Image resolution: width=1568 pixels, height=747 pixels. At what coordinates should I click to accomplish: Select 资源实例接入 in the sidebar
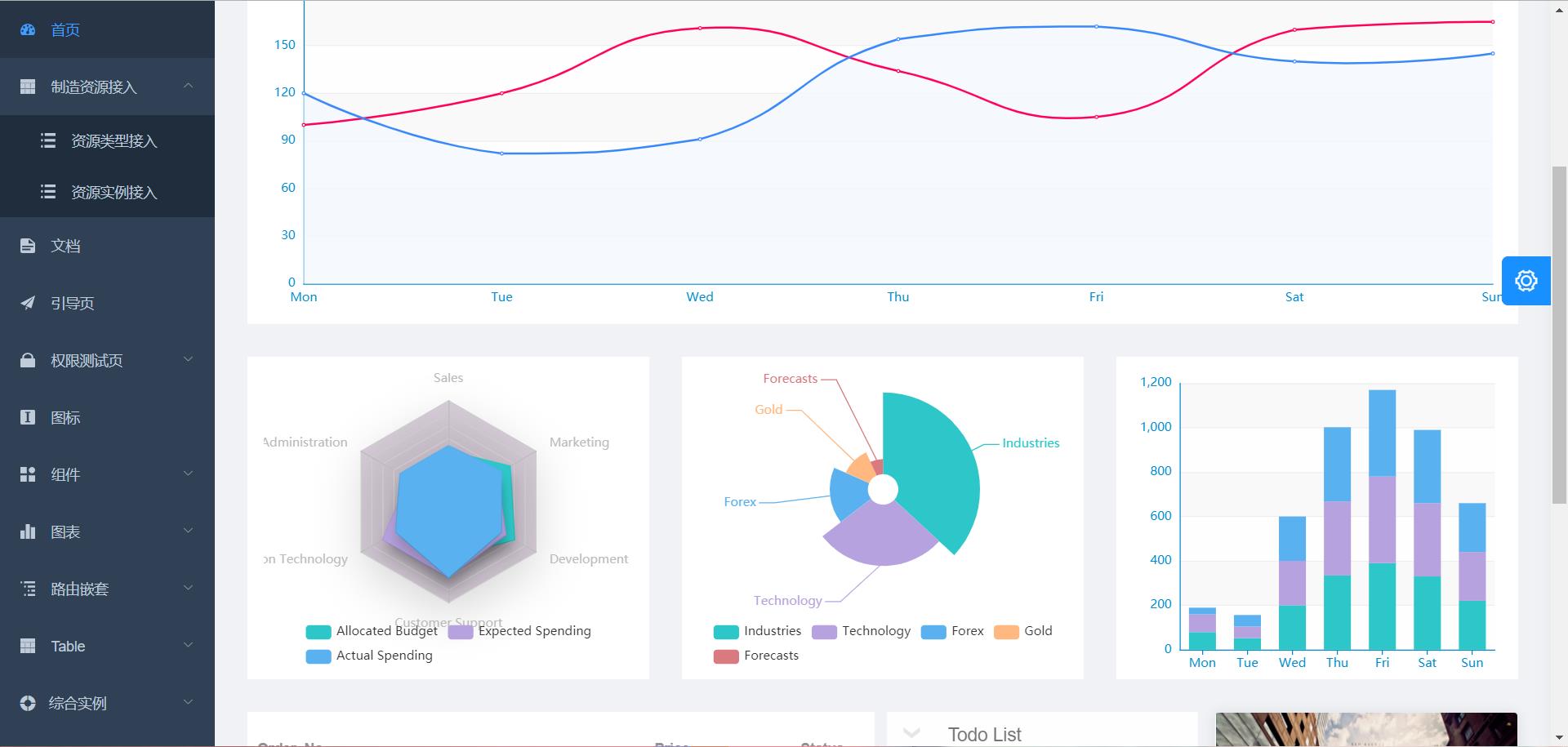click(x=114, y=193)
